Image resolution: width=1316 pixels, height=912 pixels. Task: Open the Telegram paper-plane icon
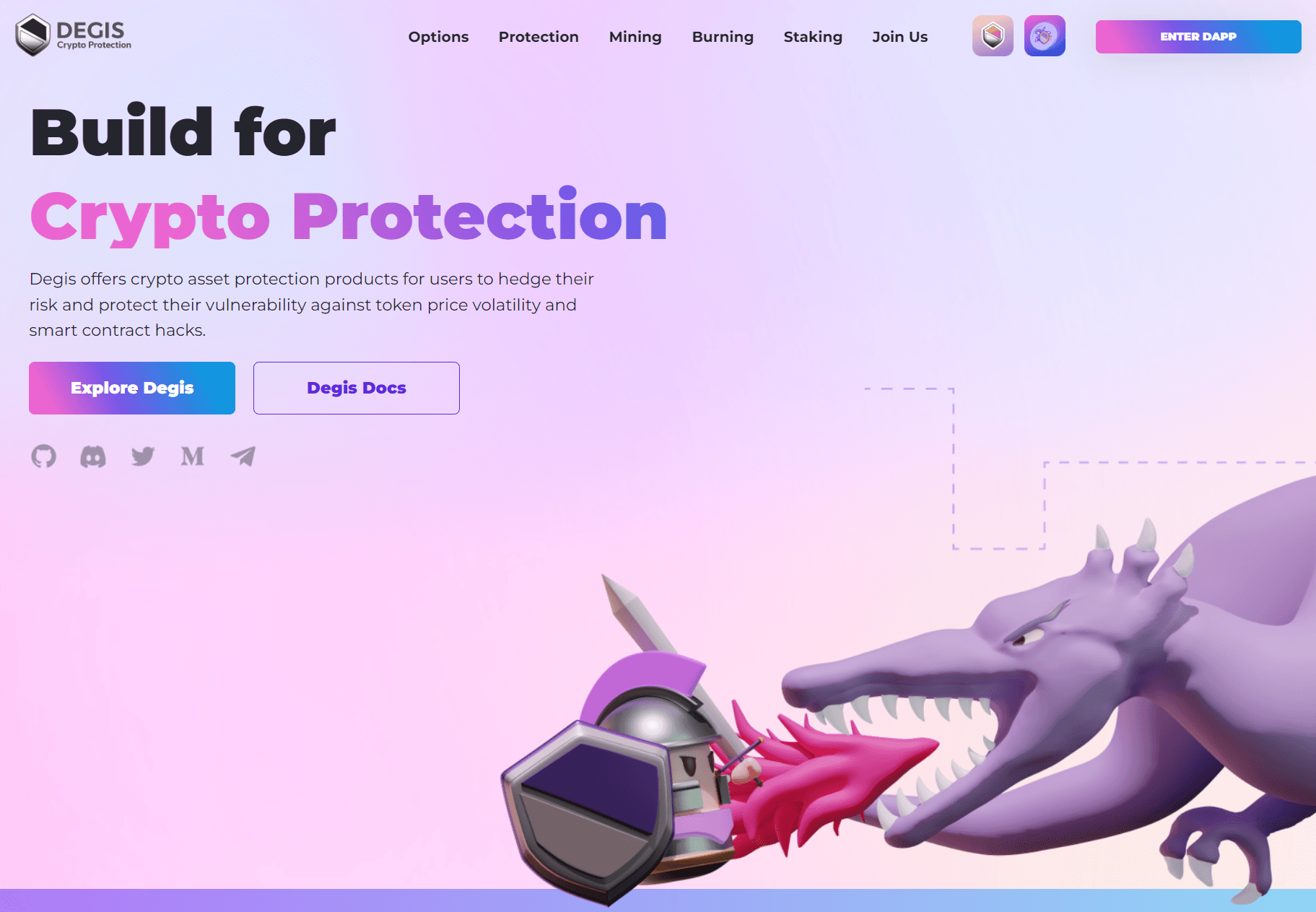243,456
